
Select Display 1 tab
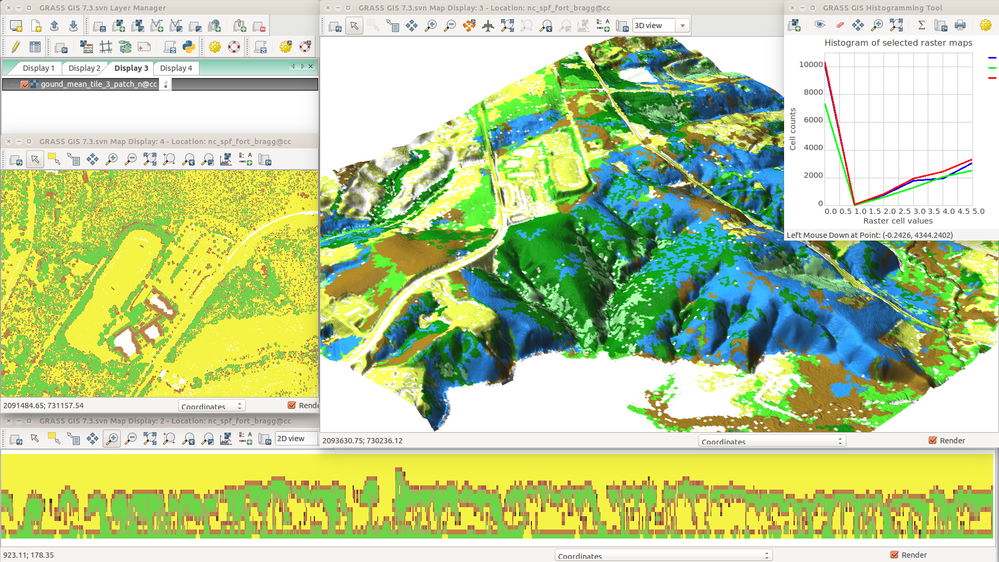click(38, 68)
